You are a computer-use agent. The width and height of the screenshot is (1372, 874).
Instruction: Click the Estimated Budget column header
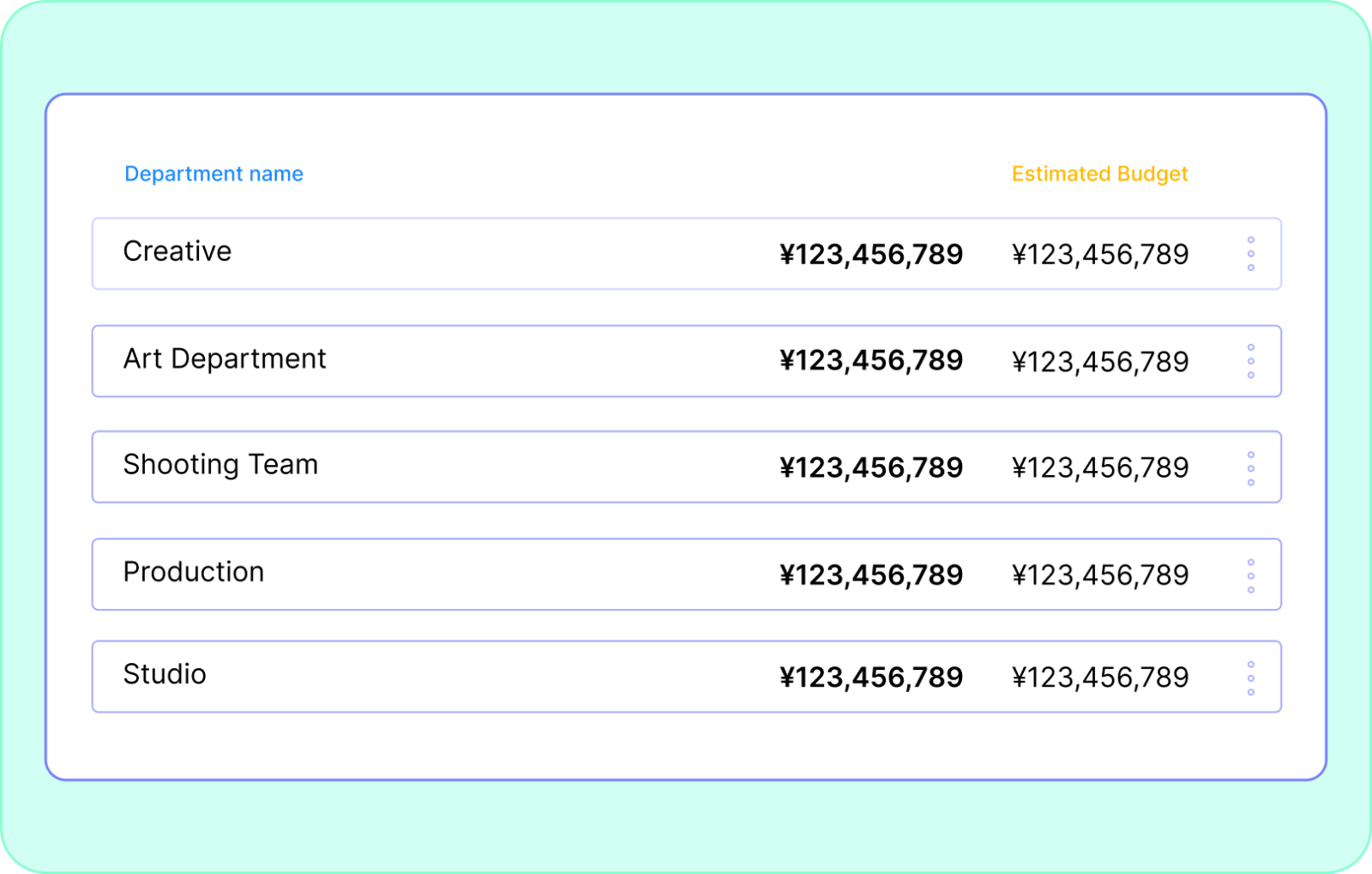pos(1099,174)
